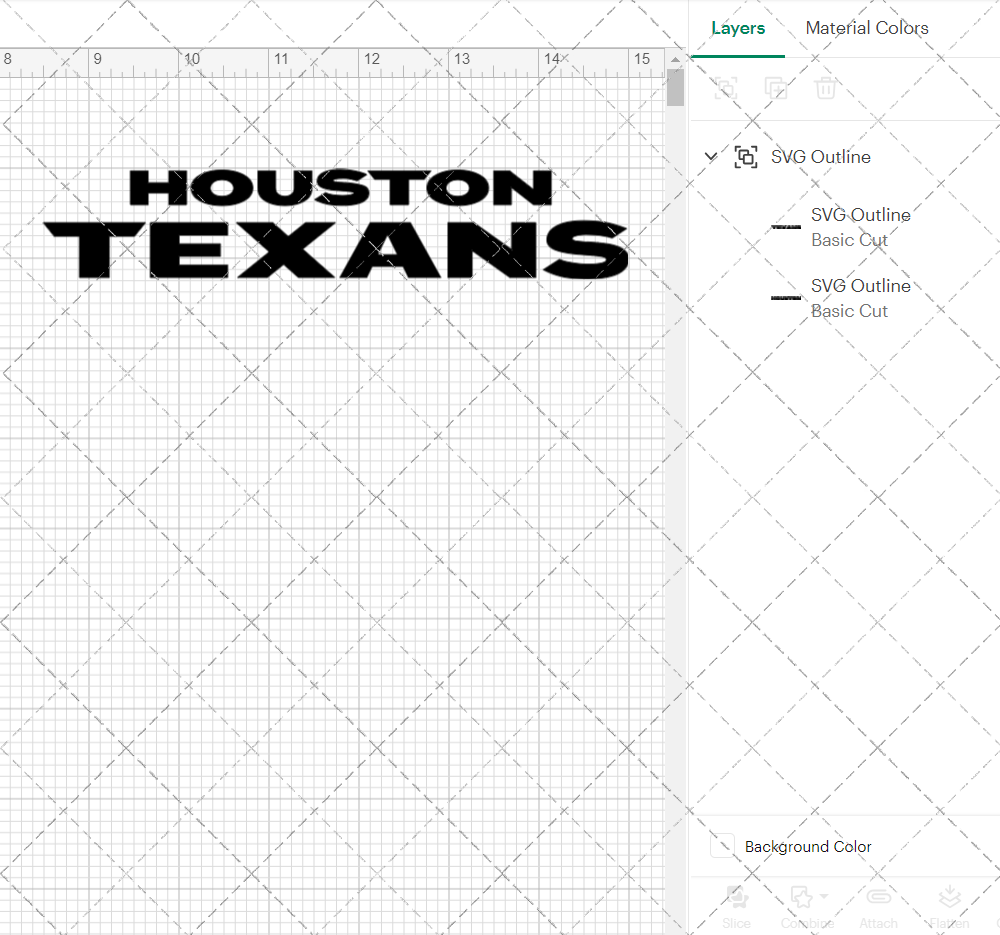Click the Background Color label
The width and height of the screenshot is (1000, 935).
point(807,846)
